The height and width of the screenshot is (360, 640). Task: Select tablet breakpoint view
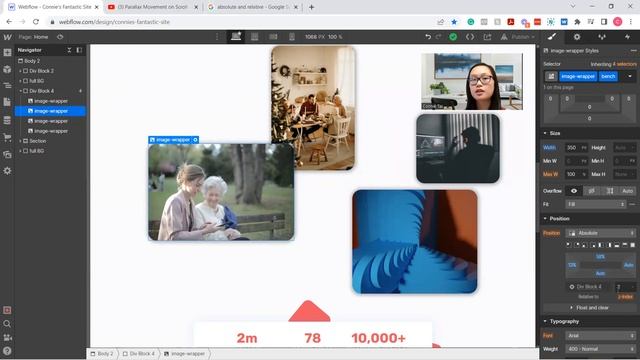click(255, 37)
